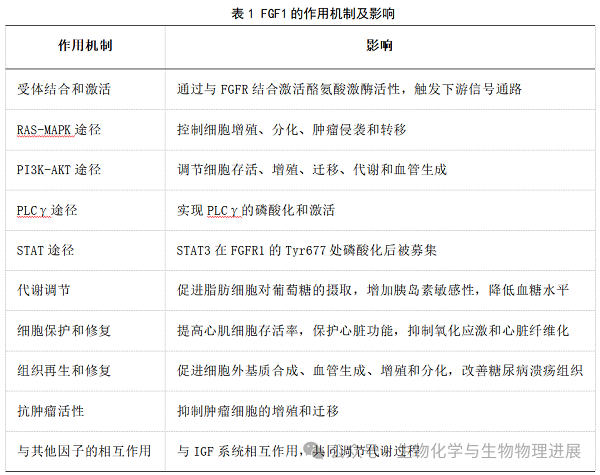Select the STAT 途径 cell
This screenshot has width=600, height=475.
pyautogui.click(x=46, y=250)
